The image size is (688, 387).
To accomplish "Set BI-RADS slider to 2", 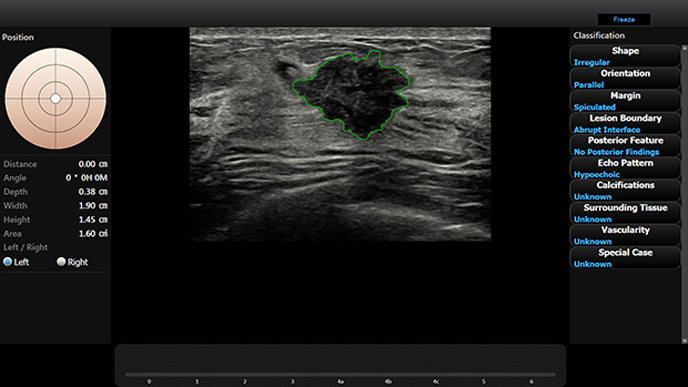I will (245, 381).
